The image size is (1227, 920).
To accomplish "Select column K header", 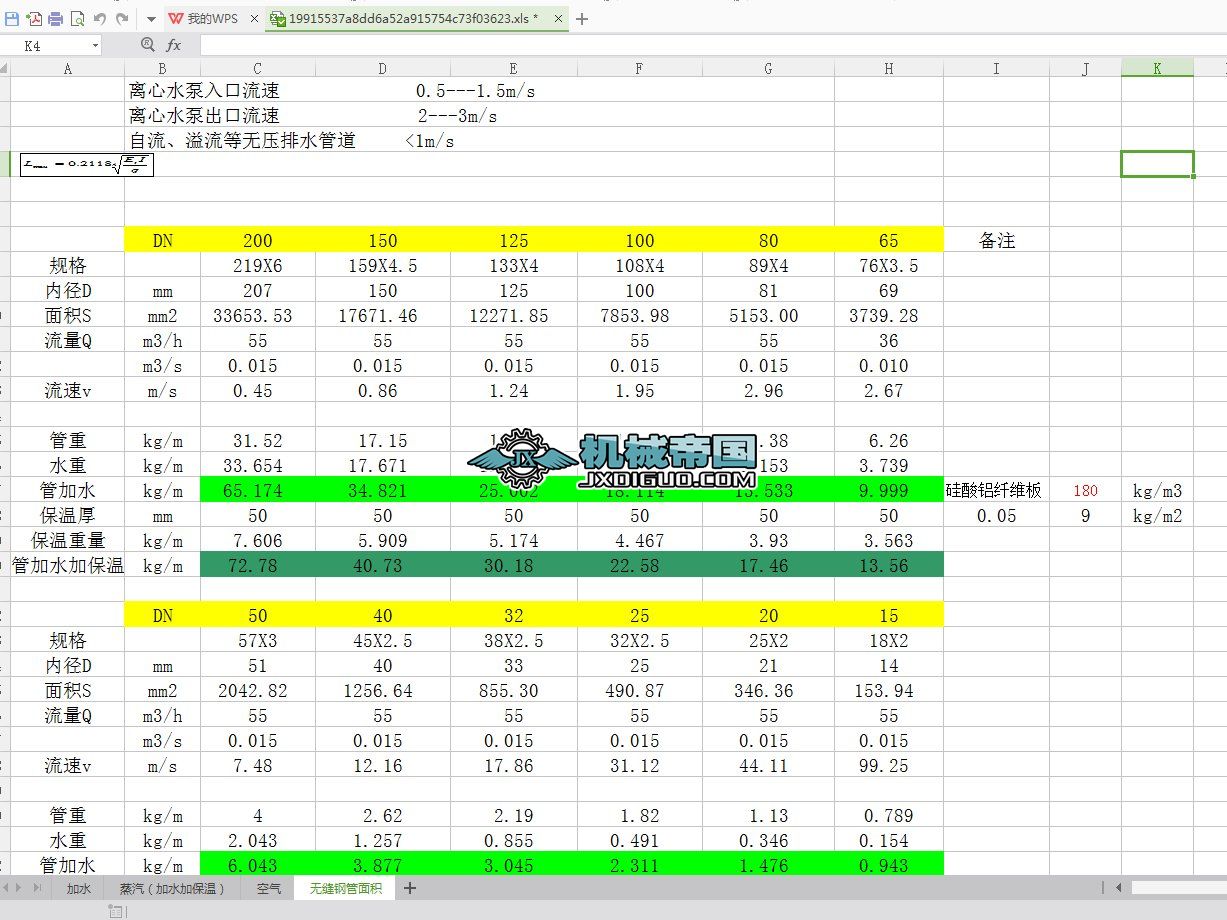I will pos(1157,68).
